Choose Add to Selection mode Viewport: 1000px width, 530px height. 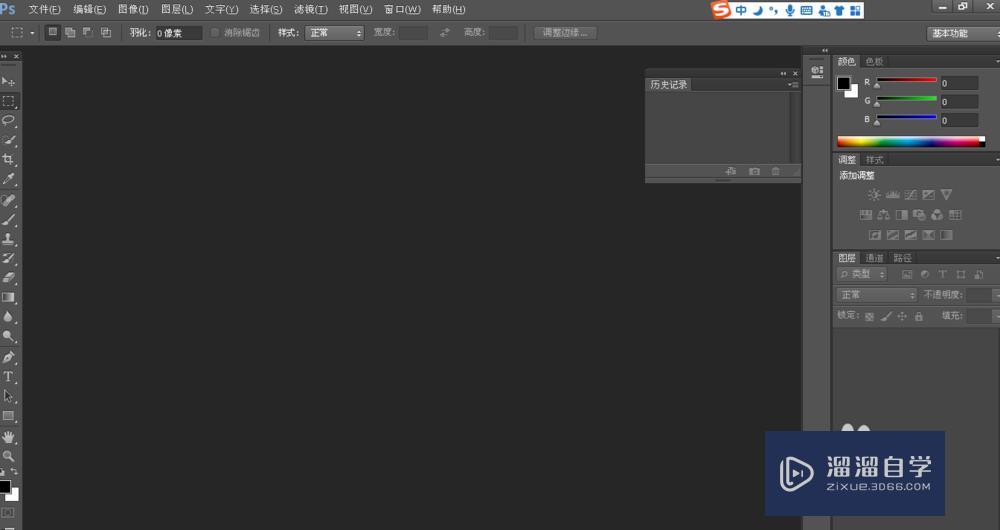point(70,33)
